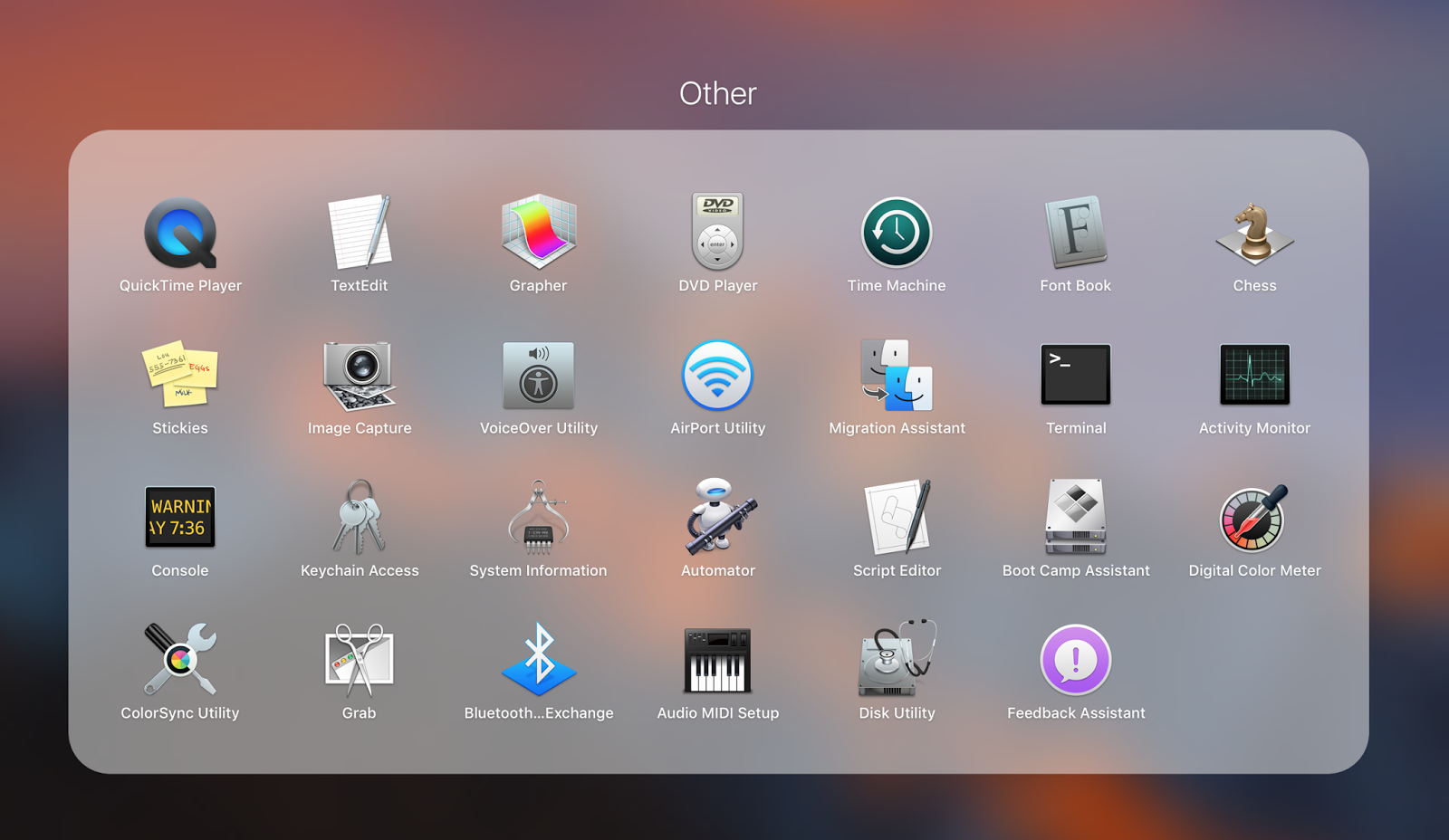Launch the Terminal icon
The image size is (1449, 840).
click(1076, 374)
